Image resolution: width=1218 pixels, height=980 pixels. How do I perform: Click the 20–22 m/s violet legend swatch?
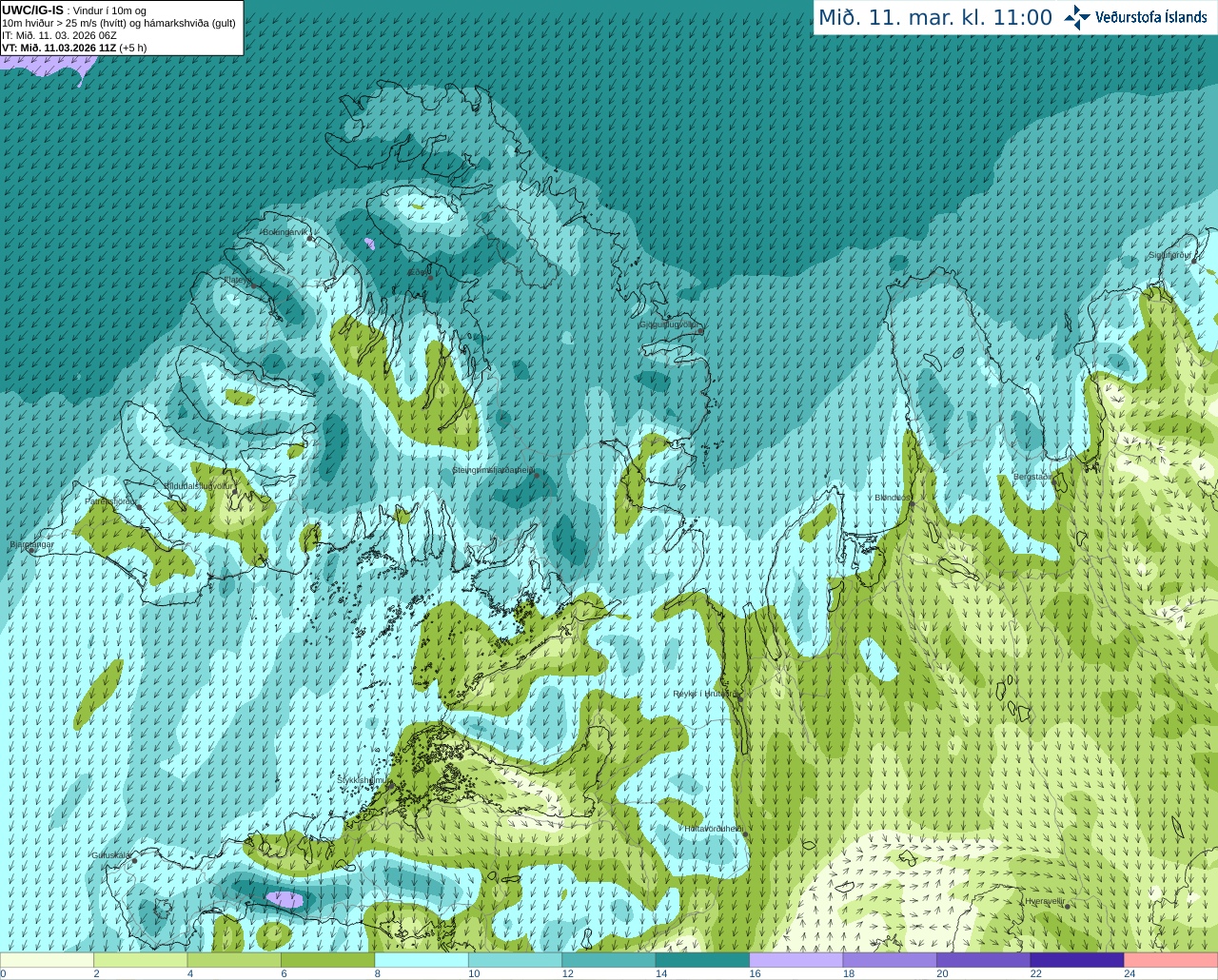click(x=984, y=960)
